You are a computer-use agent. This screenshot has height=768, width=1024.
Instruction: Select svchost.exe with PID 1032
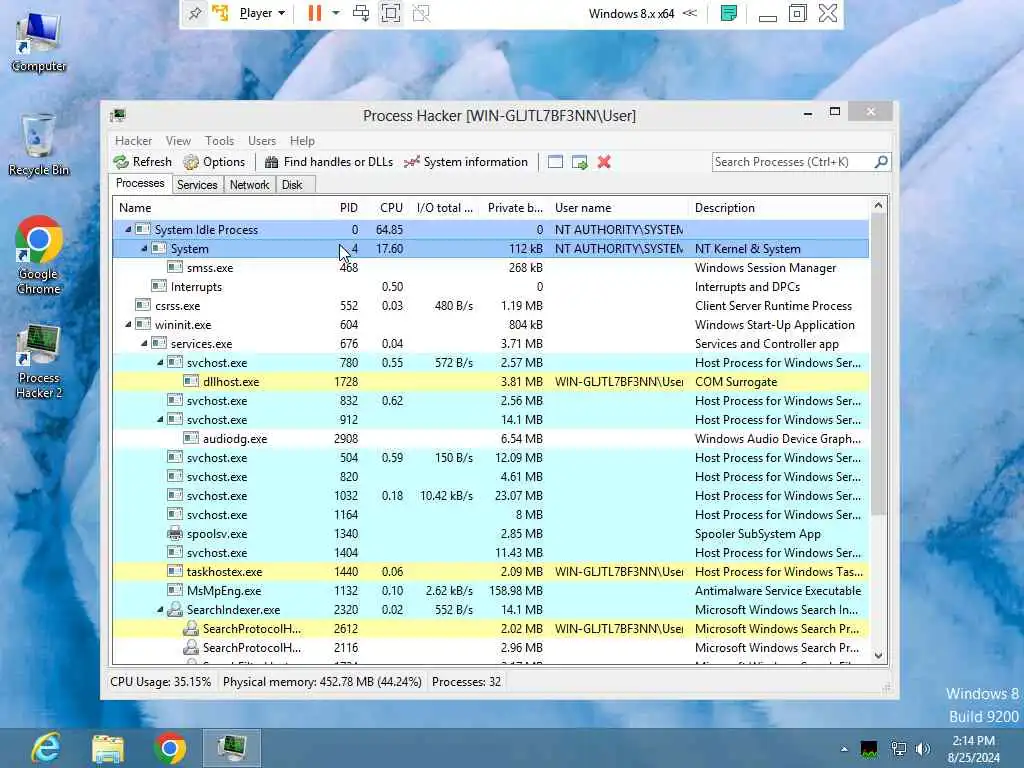click(x=491, y=496)
